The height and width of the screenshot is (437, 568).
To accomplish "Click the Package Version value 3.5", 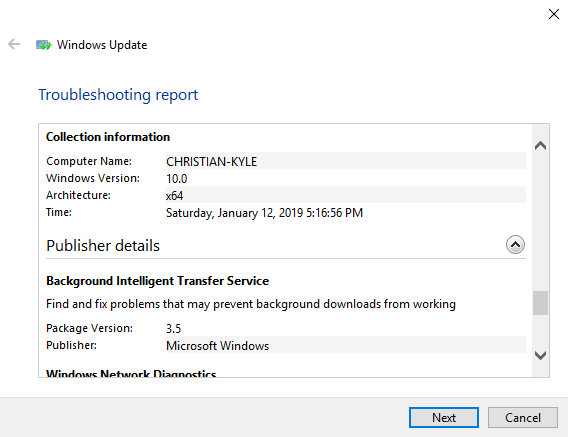I will tap(173, 329).
